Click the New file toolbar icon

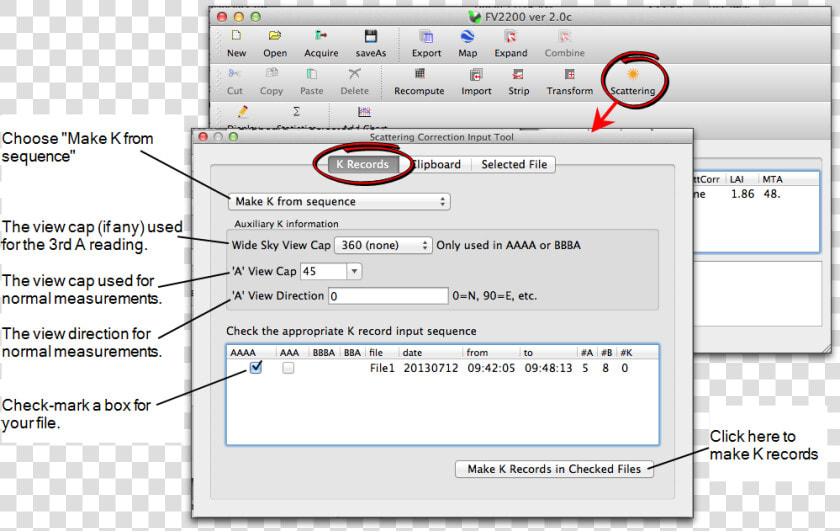pyautogui.click(x=236, y=36)
